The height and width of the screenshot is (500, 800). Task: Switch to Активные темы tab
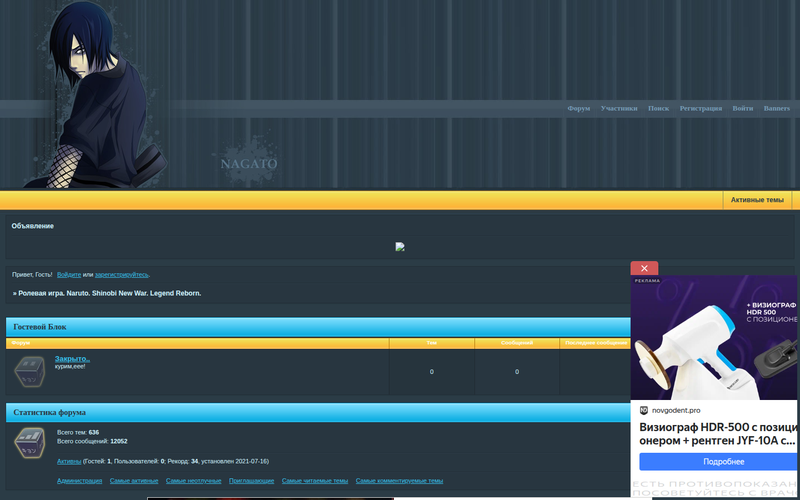coord(757,200)
